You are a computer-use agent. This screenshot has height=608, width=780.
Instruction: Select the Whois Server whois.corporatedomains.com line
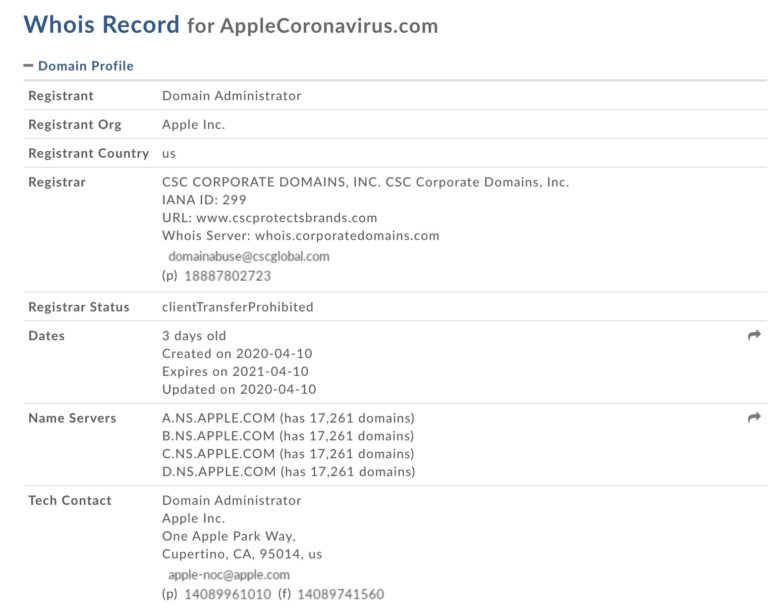[x=300, y=235]
